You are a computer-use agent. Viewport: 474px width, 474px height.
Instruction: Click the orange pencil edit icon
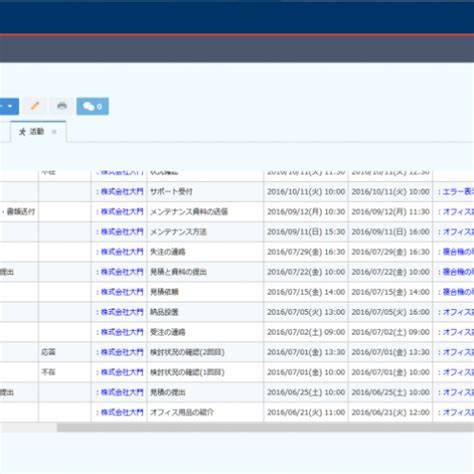(35, 106)
